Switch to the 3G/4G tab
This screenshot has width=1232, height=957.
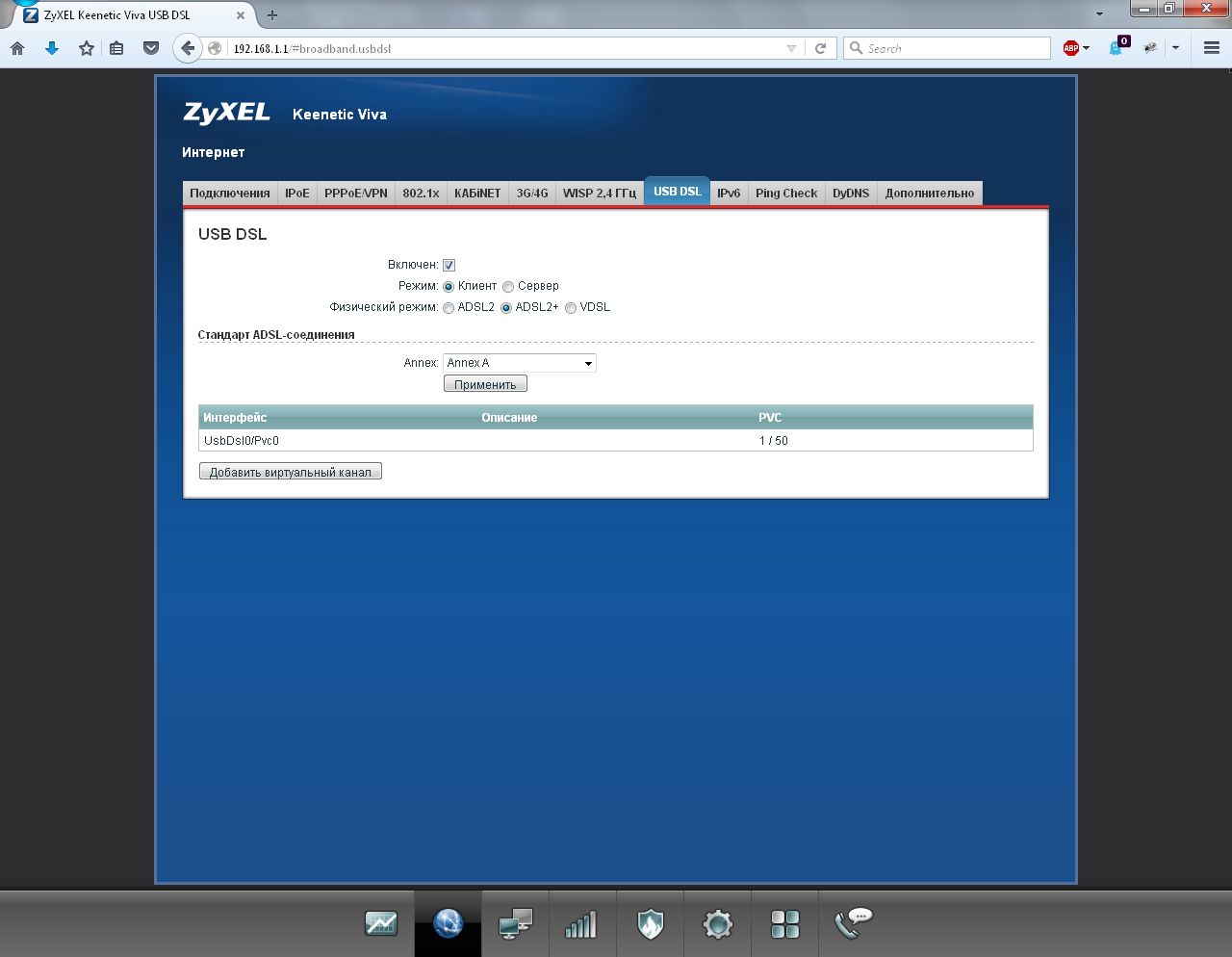(532, 194)
